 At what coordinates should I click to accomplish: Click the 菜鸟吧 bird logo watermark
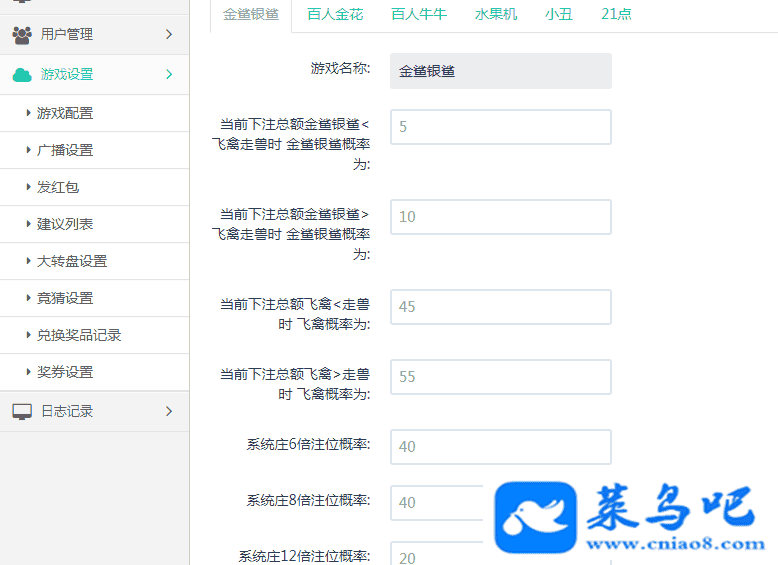(x=536, y=516)
